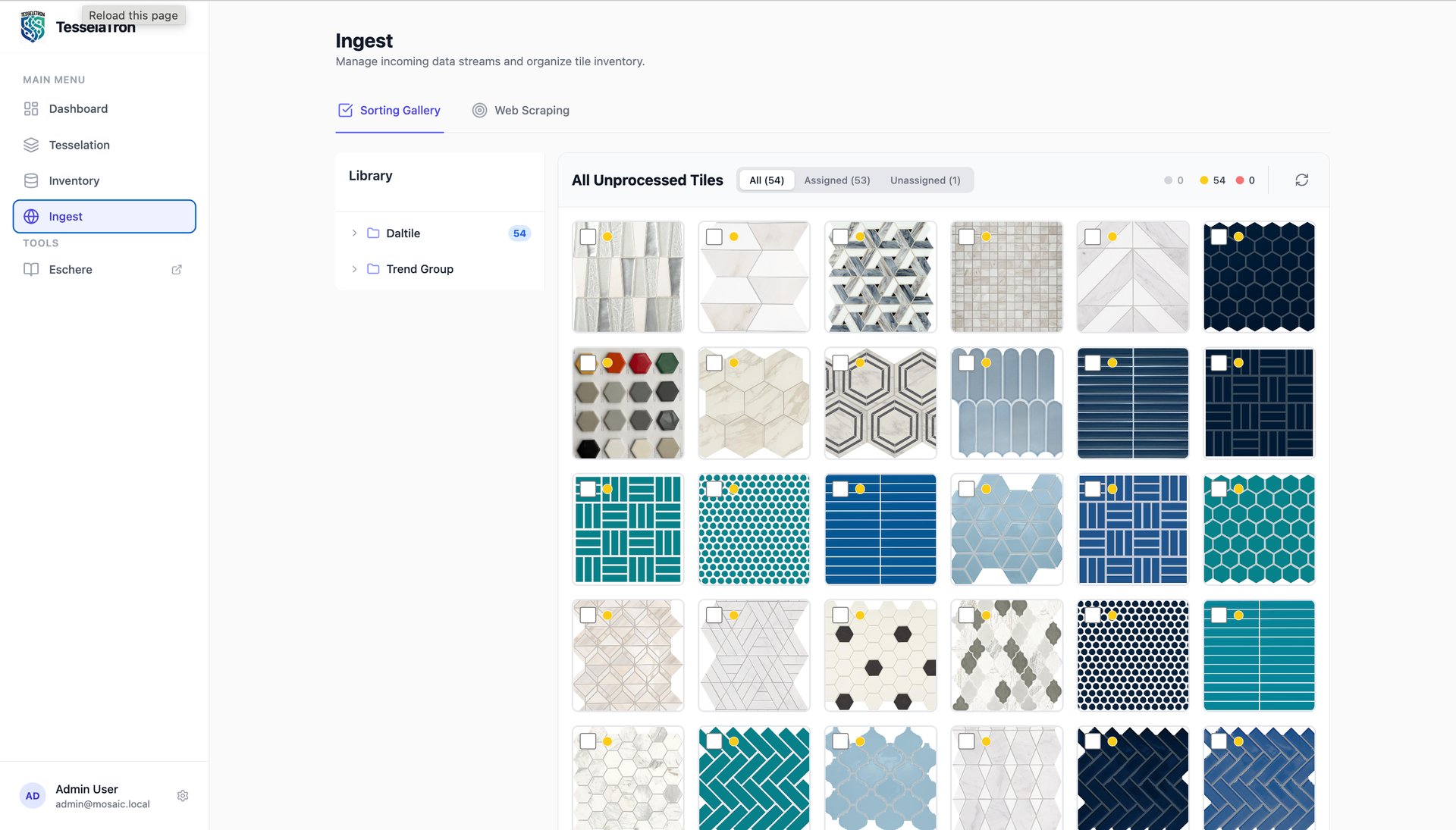Open the Tesselation menu item

coord(105,145)
